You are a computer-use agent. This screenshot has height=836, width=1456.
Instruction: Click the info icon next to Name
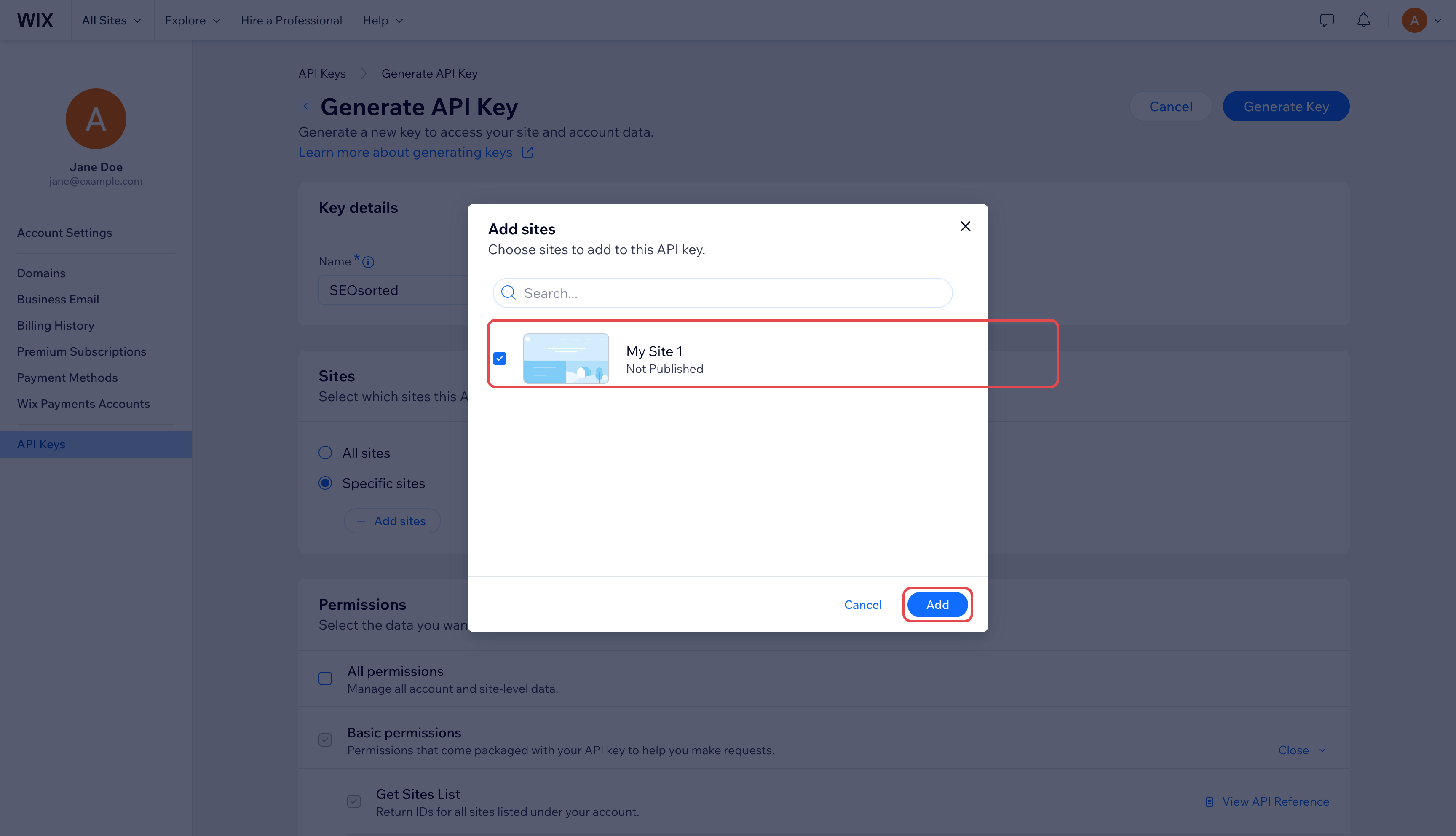coord(369,262)
